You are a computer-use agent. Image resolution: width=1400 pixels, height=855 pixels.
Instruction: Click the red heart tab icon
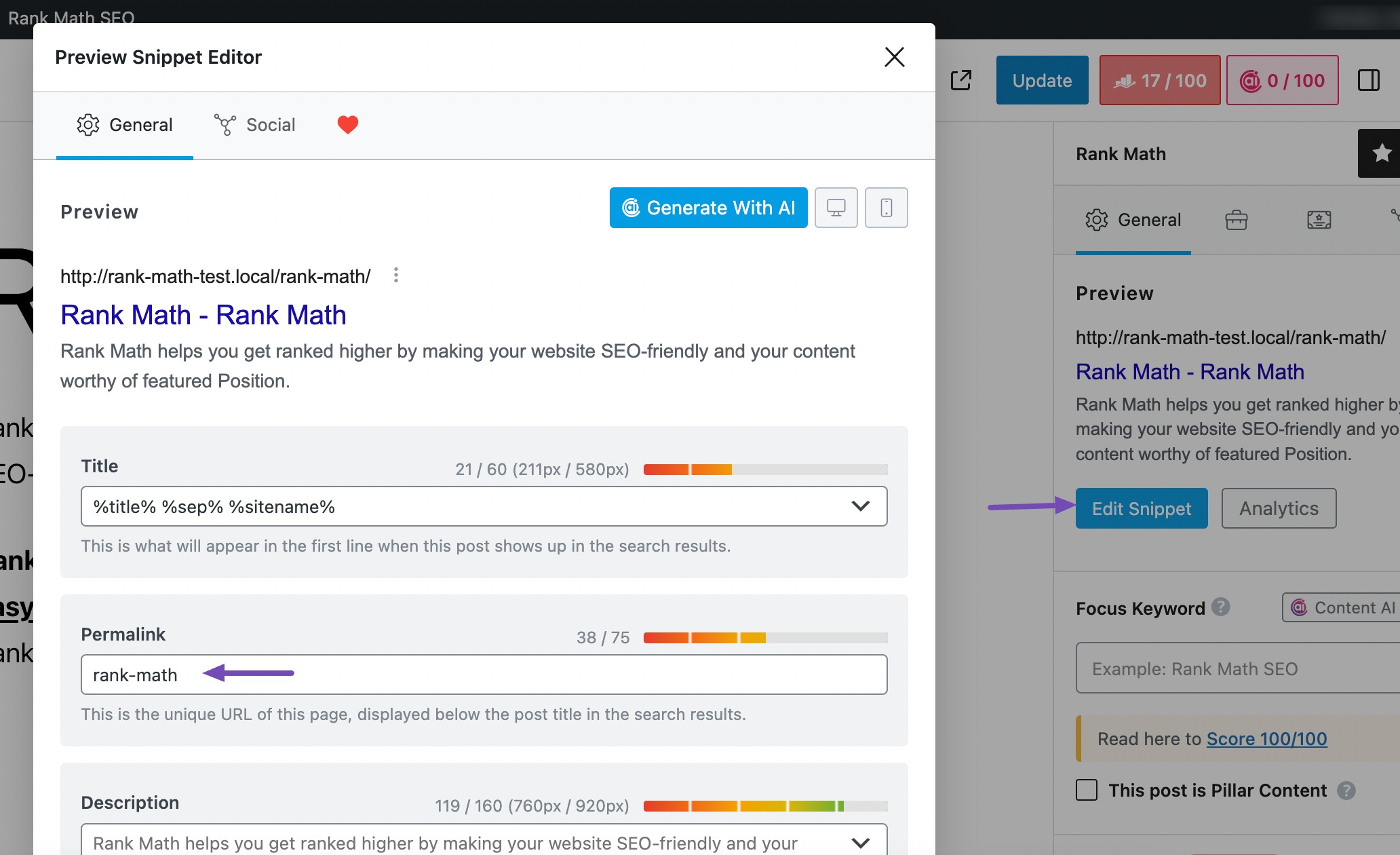pos(348,125)
